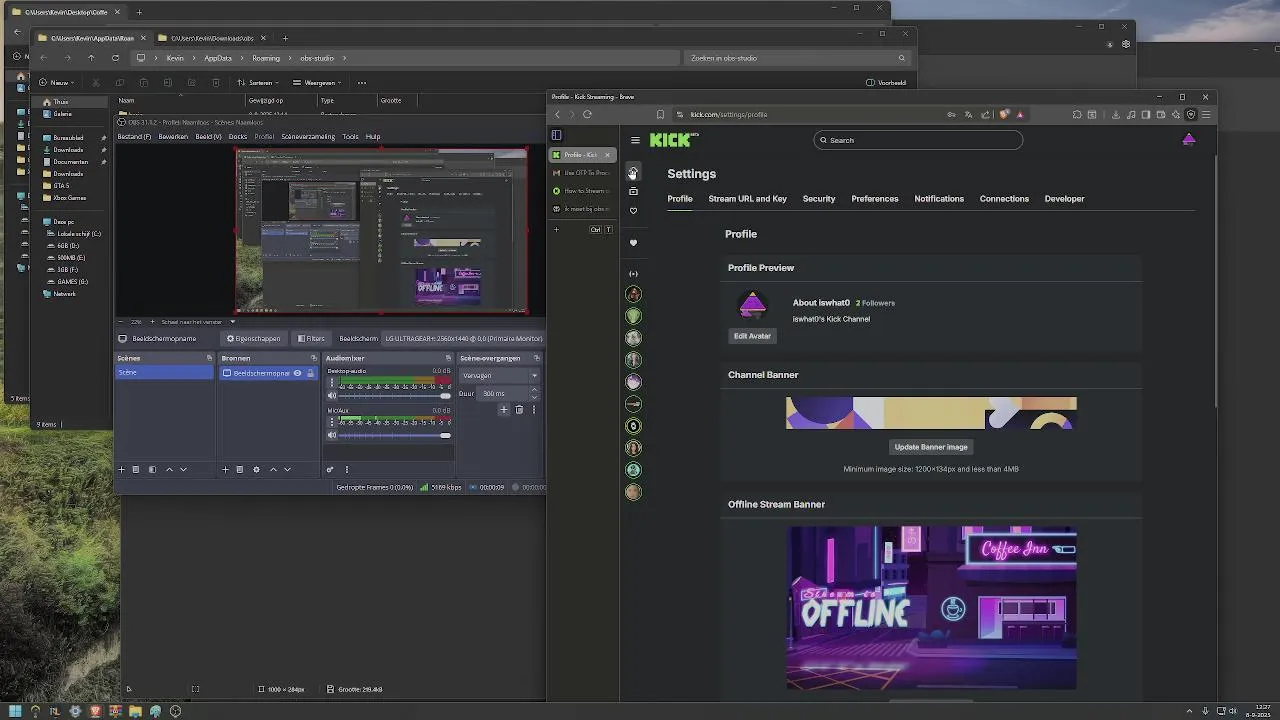Viewport: 1280px width, 720px height.
Task: Mute the Mic/Aux speaker
Action: (332, 435)
